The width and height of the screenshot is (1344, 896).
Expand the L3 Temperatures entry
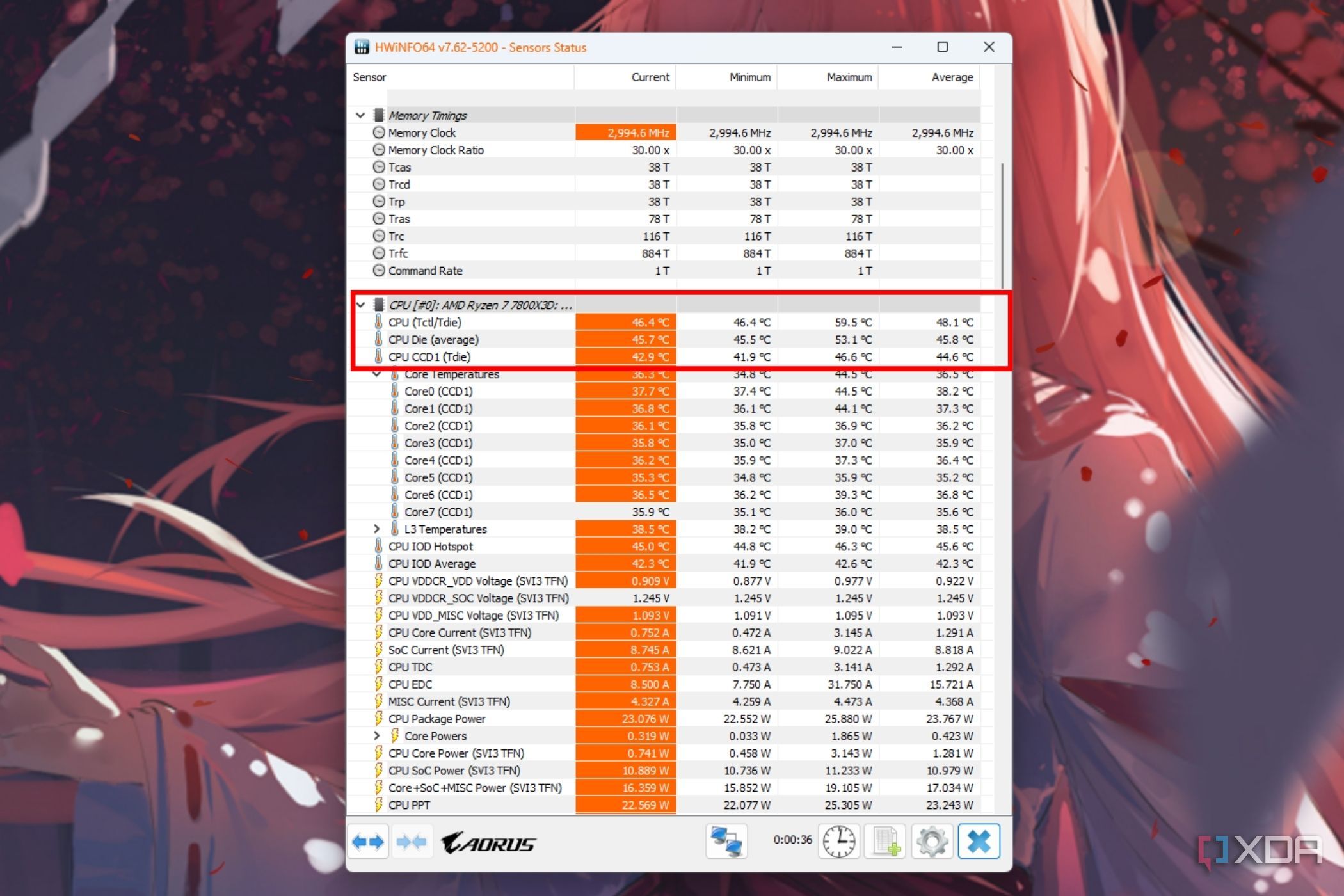(x=377, y=529)
